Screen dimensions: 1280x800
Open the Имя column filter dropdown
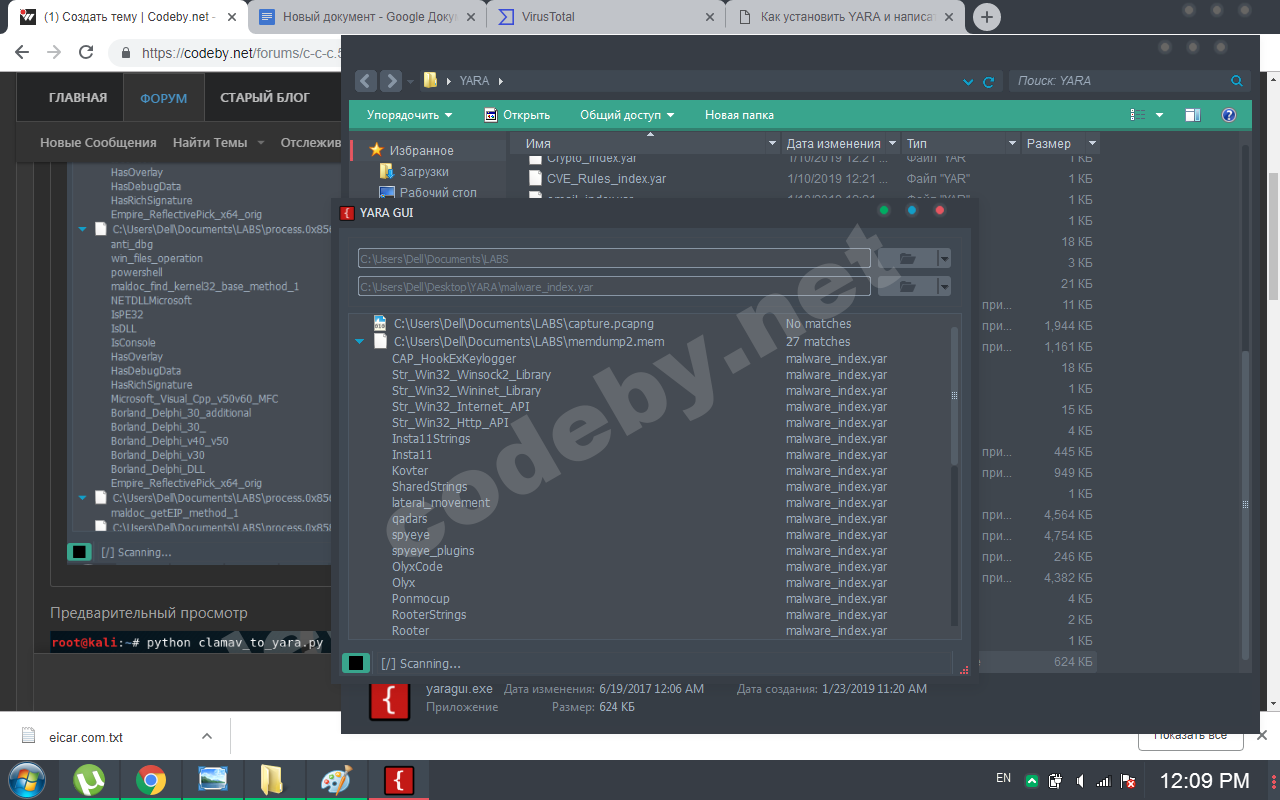coord(772,144)
